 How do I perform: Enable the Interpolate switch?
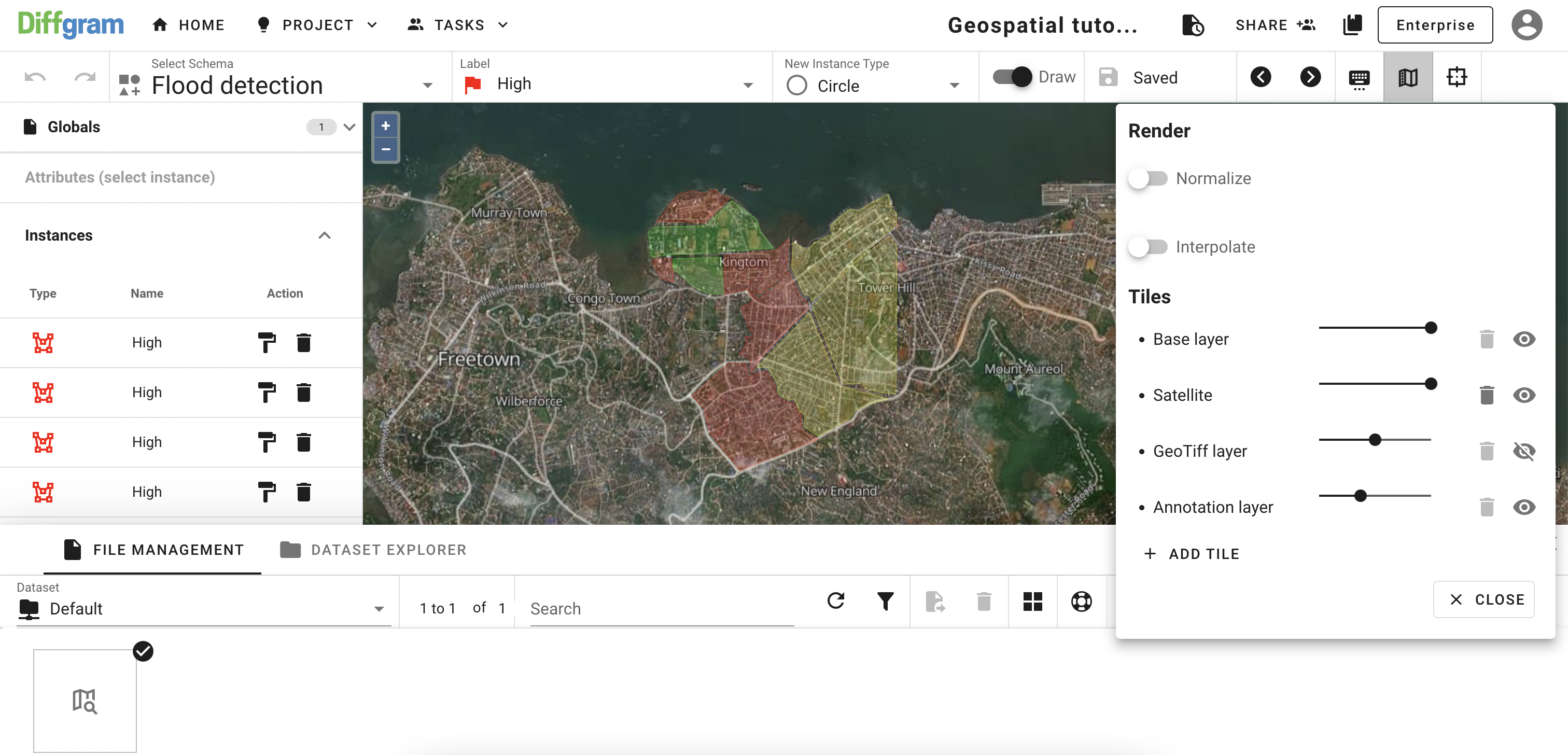tap(1147, 247)
